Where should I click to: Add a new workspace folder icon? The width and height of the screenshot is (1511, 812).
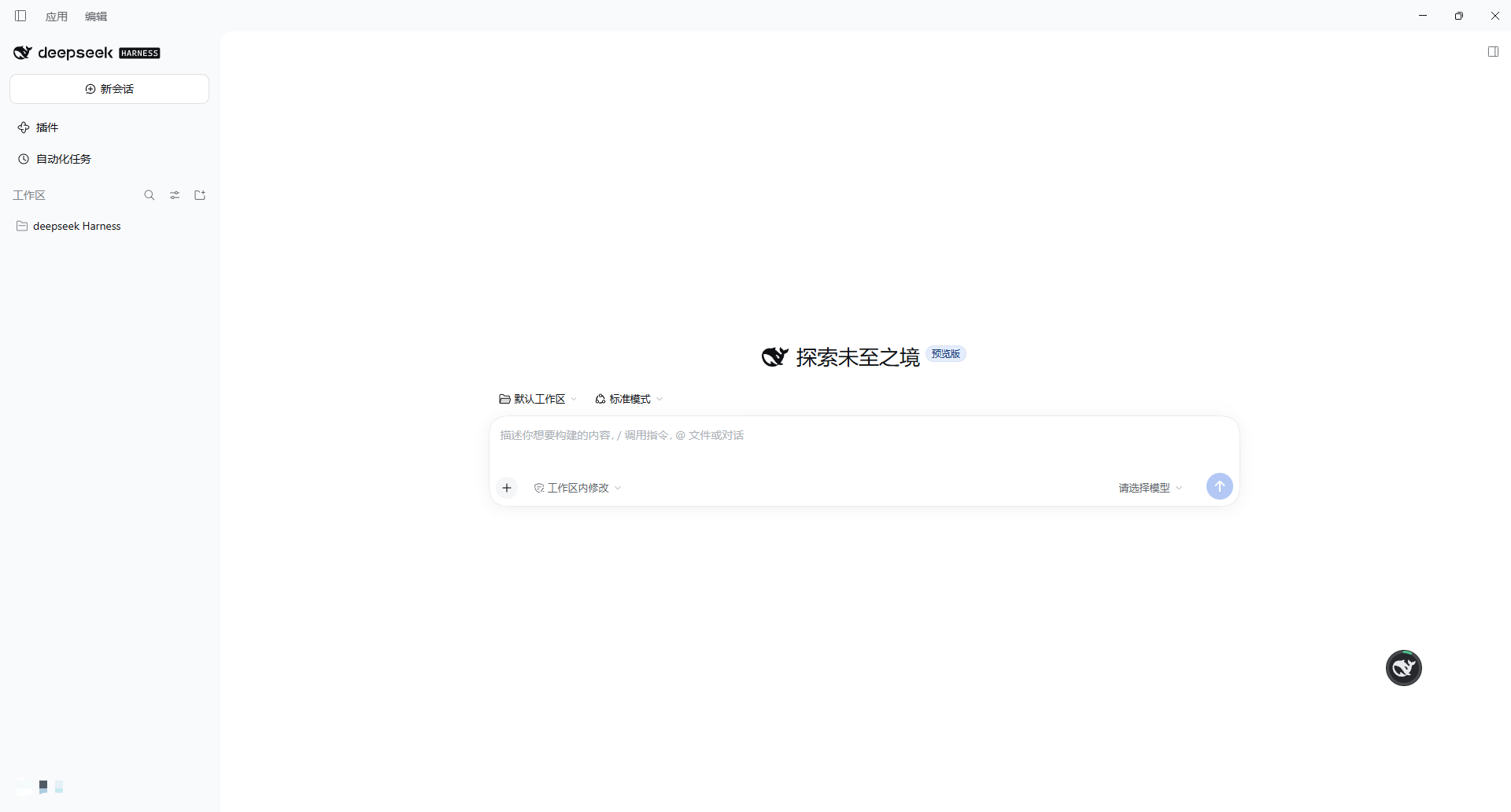tap(200, 195)
